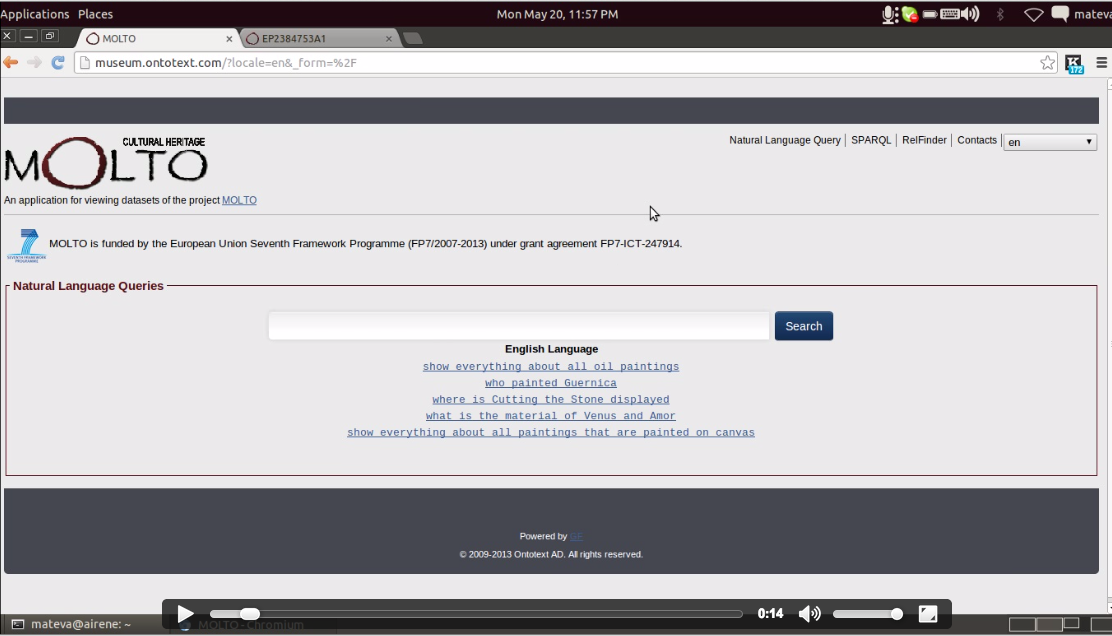Open the Natural Language Query page
This screenshot has width=1112, height=636.
pyautogui.click(x=785, y=140)
